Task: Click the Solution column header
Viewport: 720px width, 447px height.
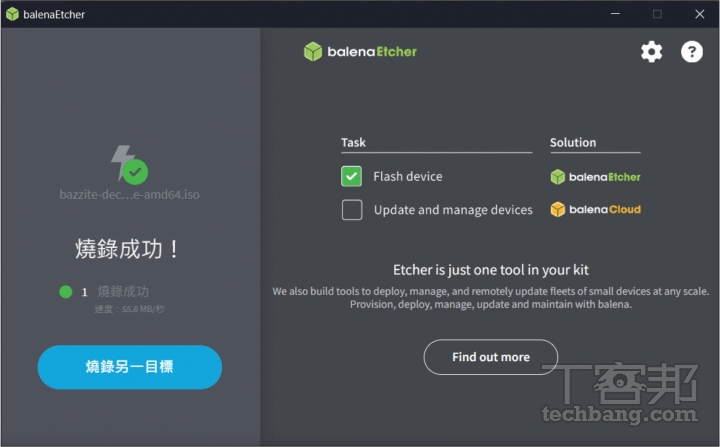Action: (x=573, y=142)
